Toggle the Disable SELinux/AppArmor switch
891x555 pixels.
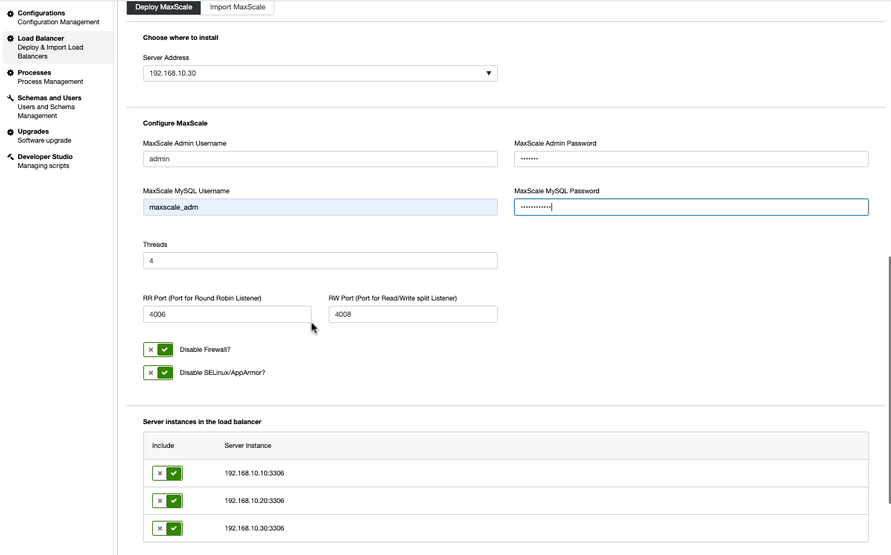(158, 373)
